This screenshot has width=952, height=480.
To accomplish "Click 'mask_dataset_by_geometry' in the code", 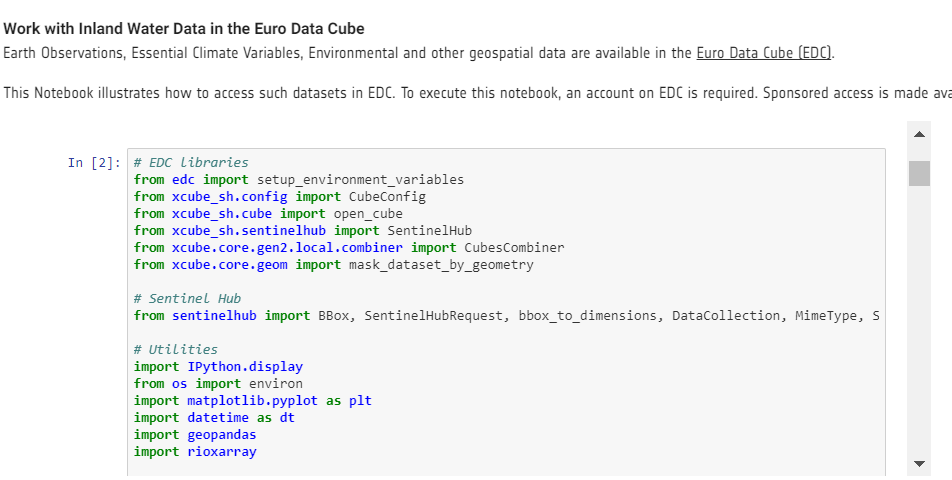I will [441, 265].
